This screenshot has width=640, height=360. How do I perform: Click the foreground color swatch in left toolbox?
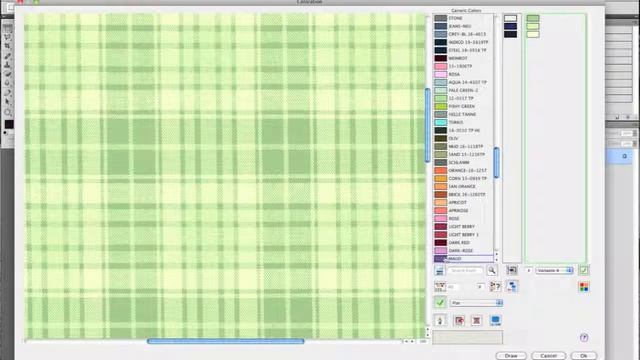(9, 124)
